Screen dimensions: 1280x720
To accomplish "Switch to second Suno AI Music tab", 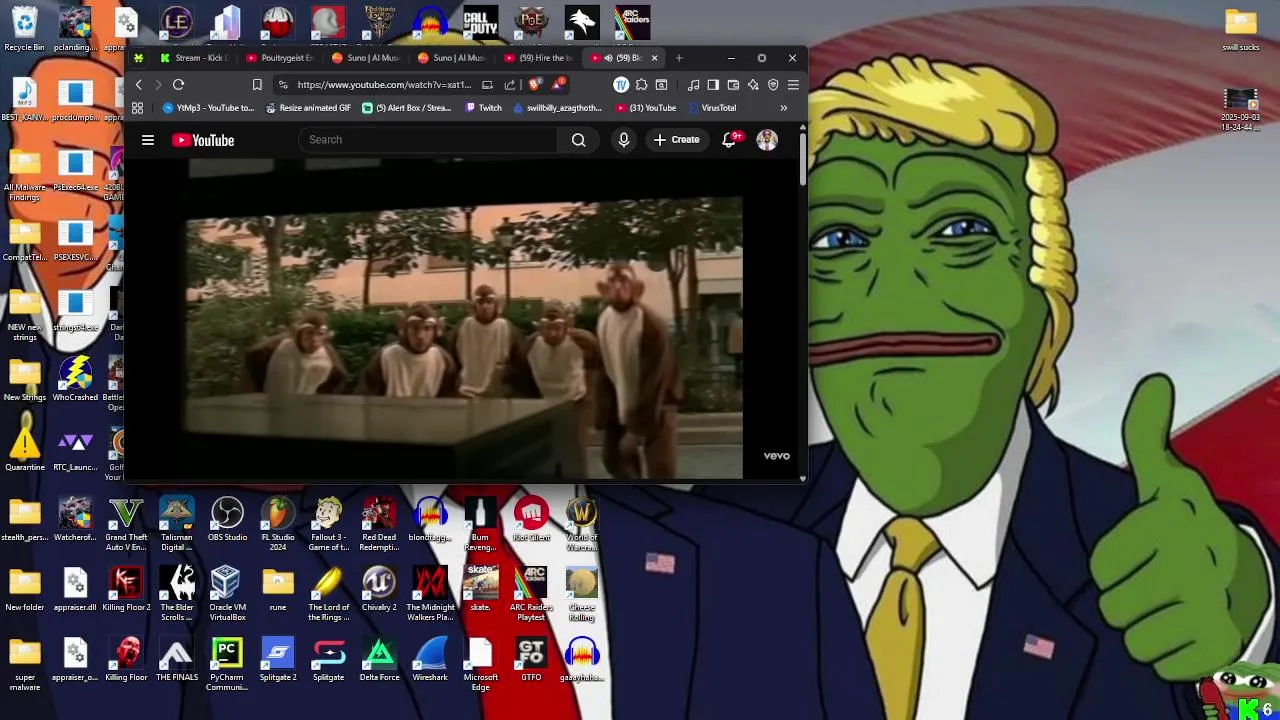I will (x=451, y=58).
